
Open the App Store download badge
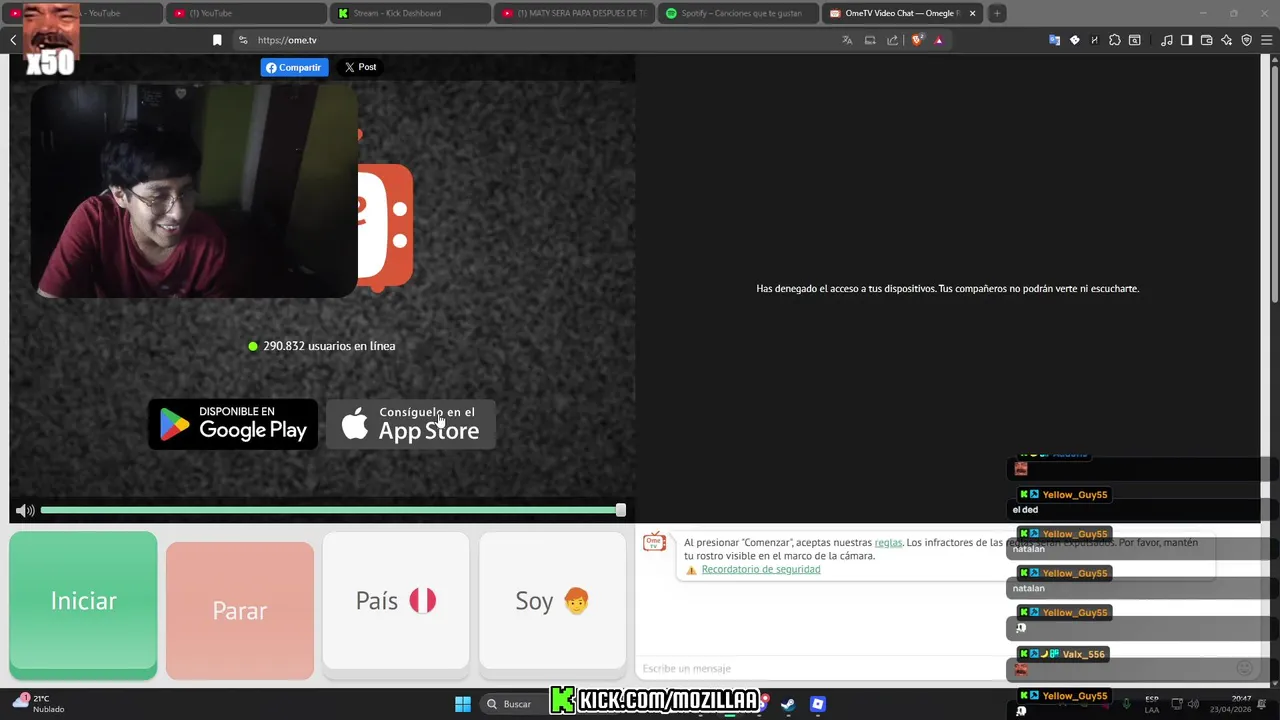[x=410, y=424]
